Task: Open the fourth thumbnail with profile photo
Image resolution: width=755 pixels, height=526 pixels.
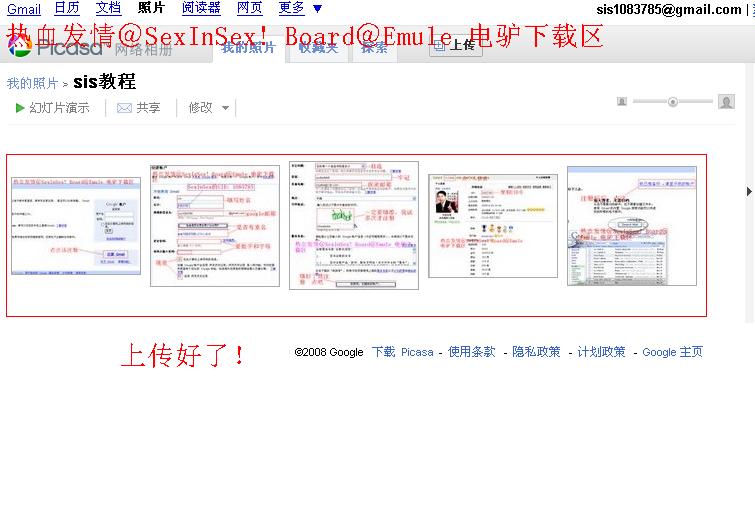Action: click(x=493, y=226)
